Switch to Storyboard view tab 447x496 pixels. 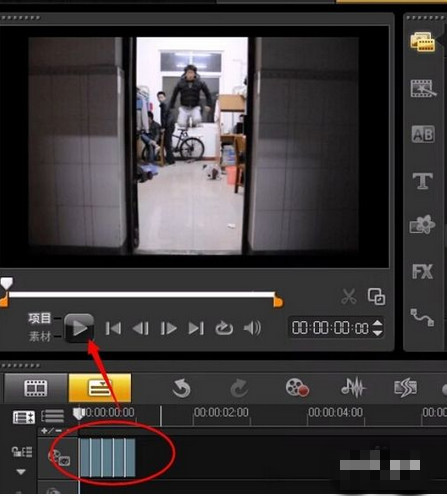point(36,388)
